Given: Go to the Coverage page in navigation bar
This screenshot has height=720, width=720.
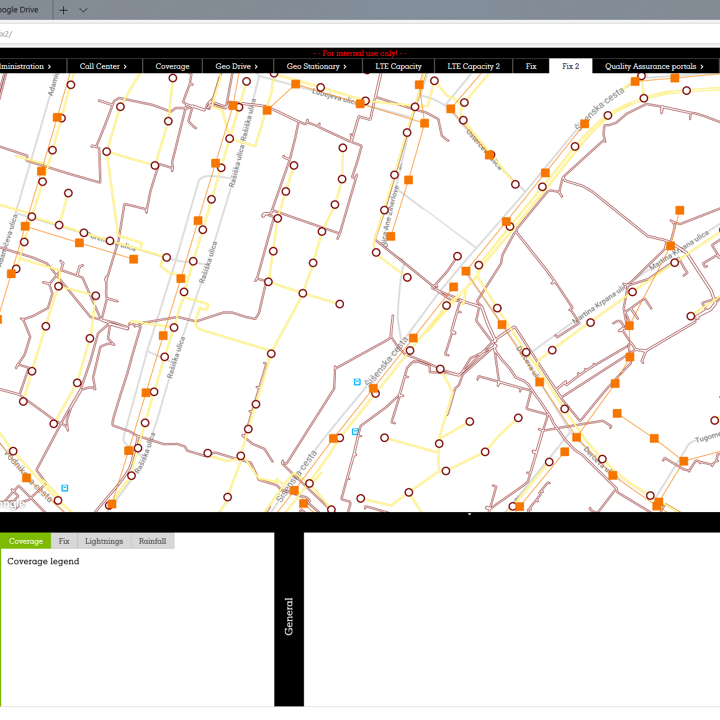Looking at the screenshot, I should (x=172, y=66).
